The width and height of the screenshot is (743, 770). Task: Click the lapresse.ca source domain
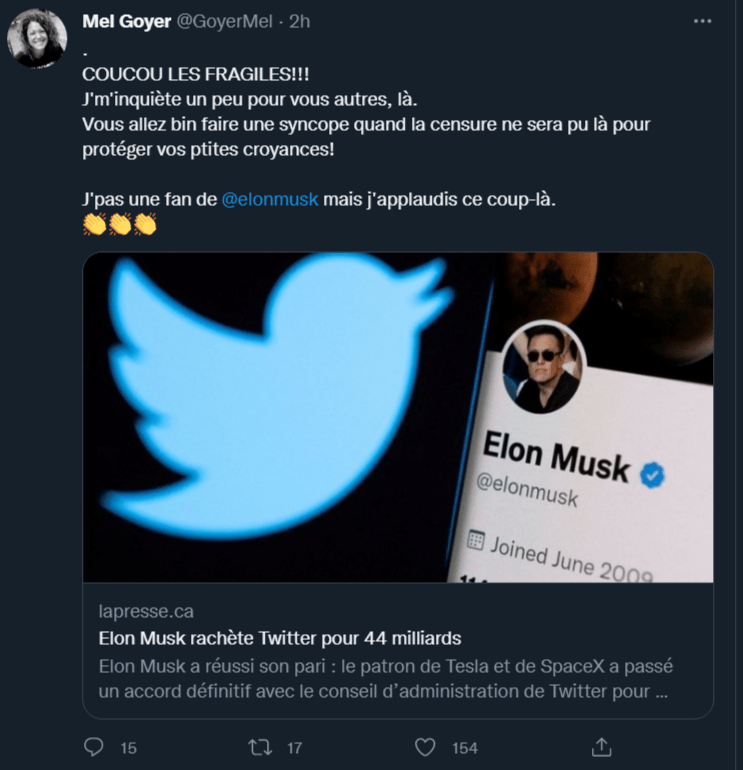coord(146,610)
